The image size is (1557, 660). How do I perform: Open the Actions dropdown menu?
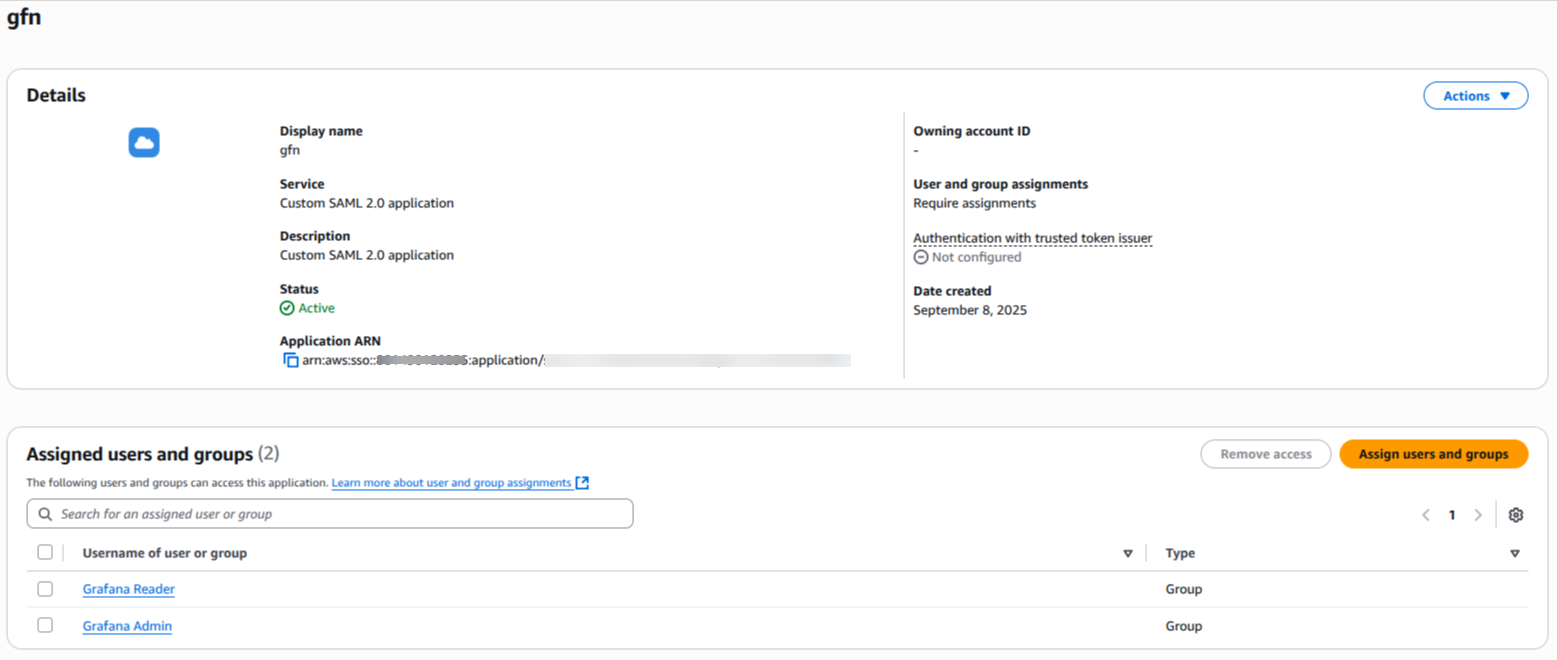click(1475, 96)
